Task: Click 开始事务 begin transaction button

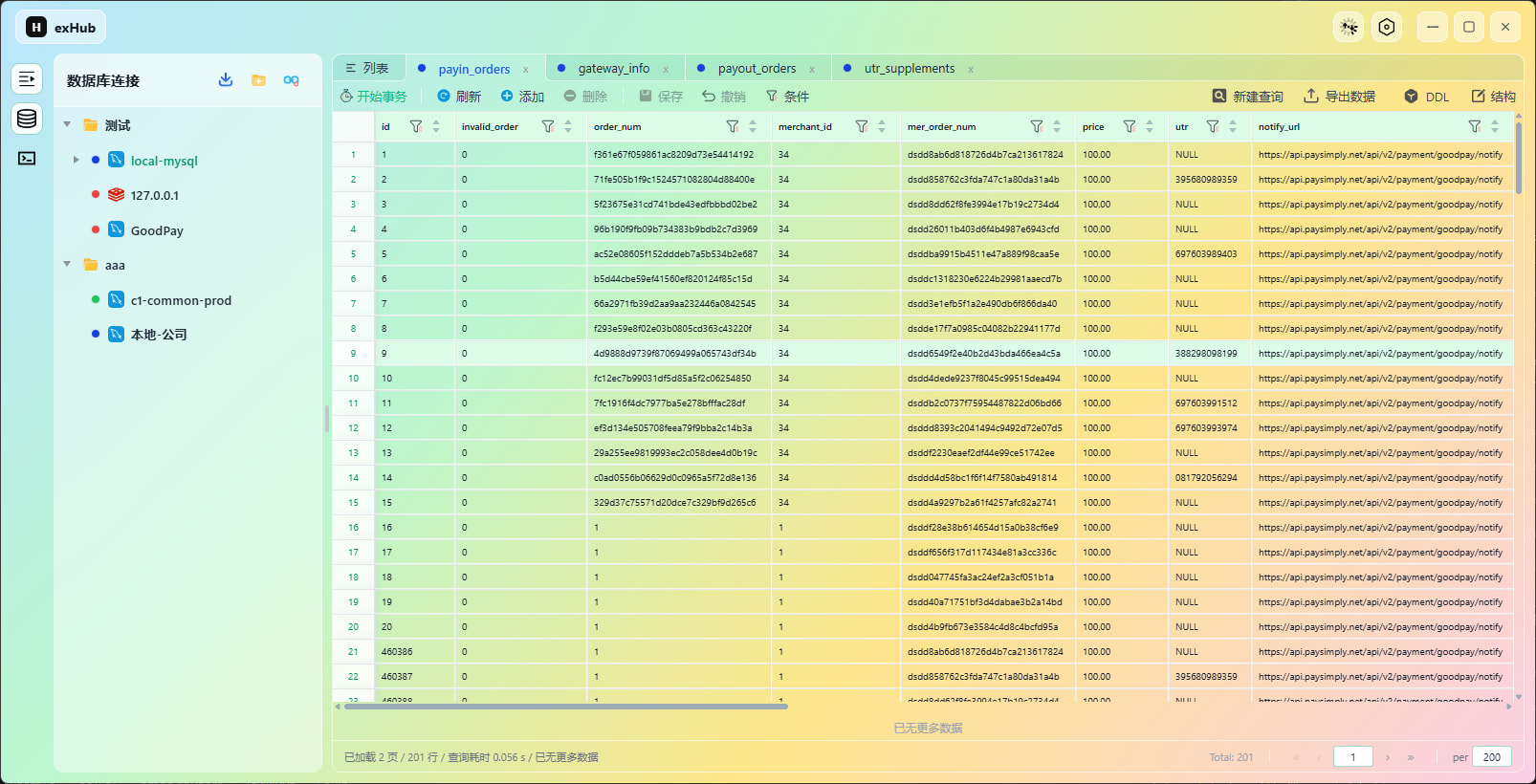Action: pos(374,97)
